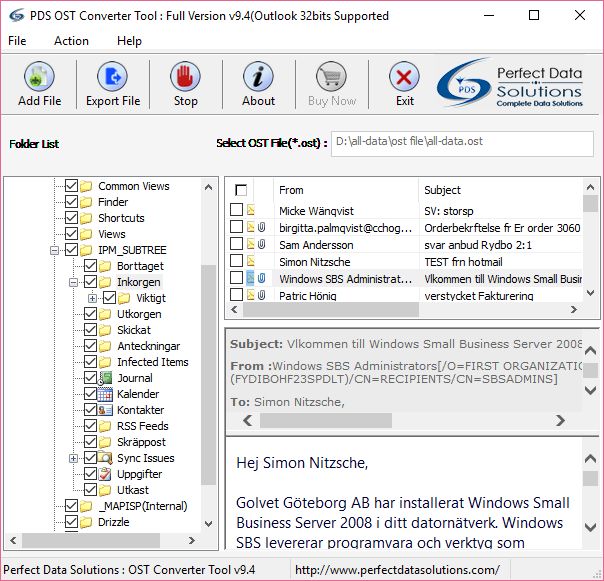Click the Perfect Data Solutions logo
The height and width of the screenshot is (581, 604).
(510, 82)
